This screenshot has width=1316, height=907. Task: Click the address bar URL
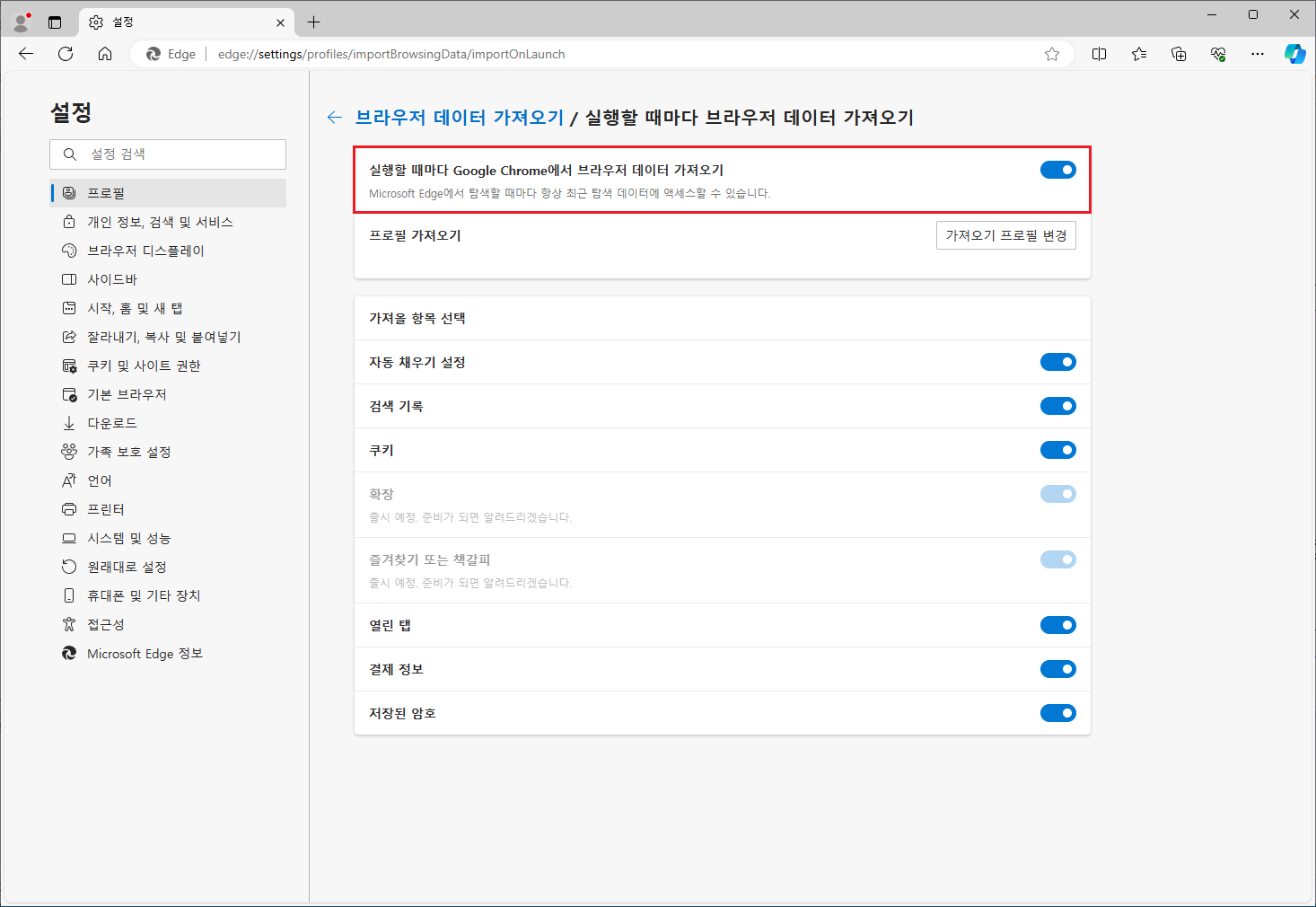tap(391, 54)
